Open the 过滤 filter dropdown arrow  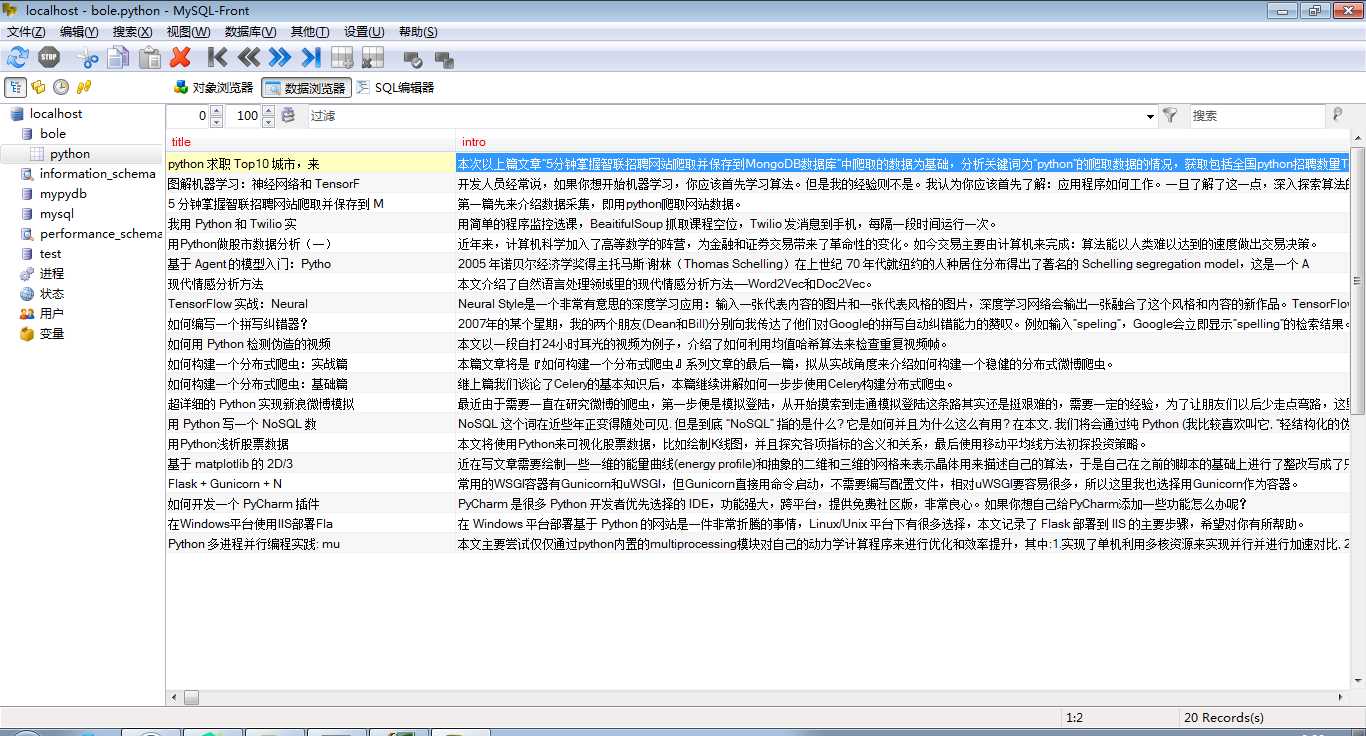(x=1149, y=117)
